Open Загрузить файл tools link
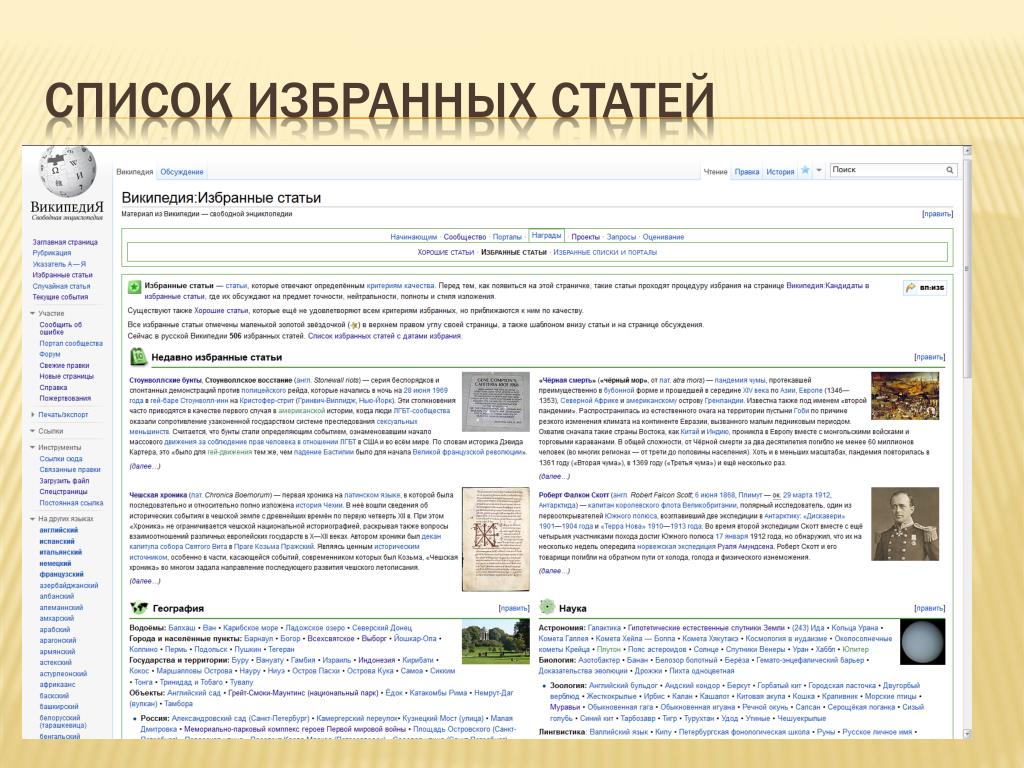This screenshot has width=1024, height=768. pos(64,481)
